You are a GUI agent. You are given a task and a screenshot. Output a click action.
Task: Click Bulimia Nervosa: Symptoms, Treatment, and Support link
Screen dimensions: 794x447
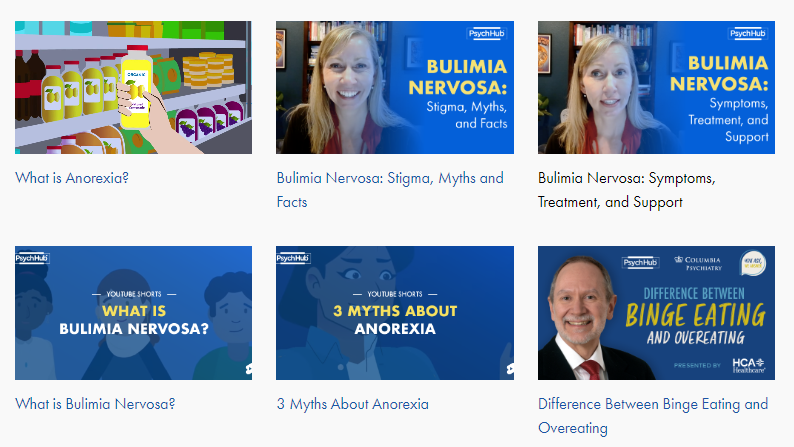coord(626,190)
